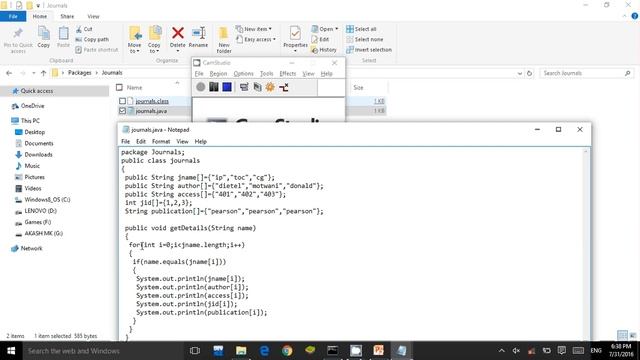This screenshot has width=640, height=360.
Task: Click CamStudio record to AVI/SWF icon
Action: coord(257,87)
